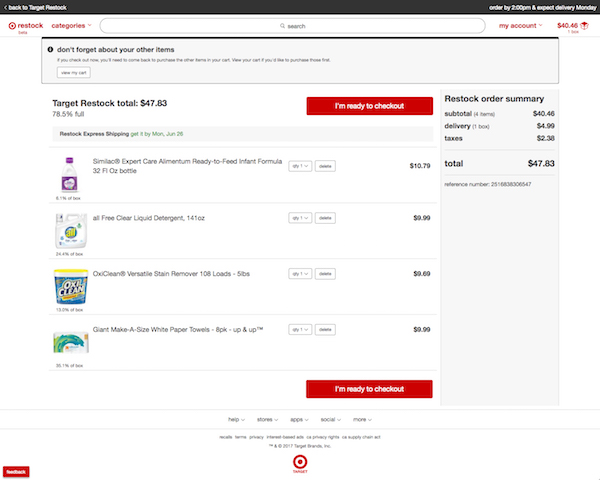
Task: Delete the Similac infant formula item
Action: (x=325, y=166)
